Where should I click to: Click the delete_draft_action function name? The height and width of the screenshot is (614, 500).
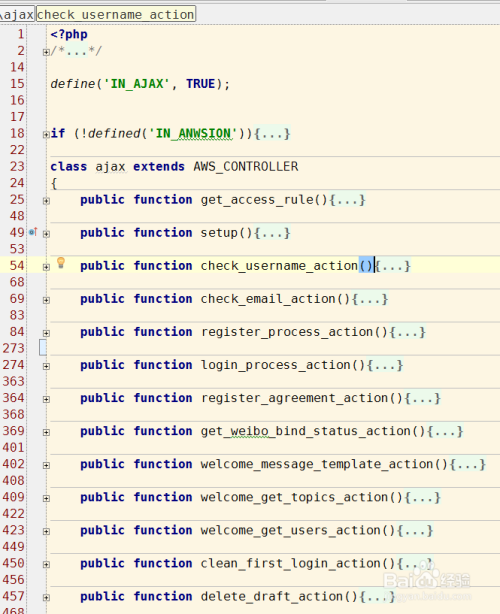pos(272,596)
